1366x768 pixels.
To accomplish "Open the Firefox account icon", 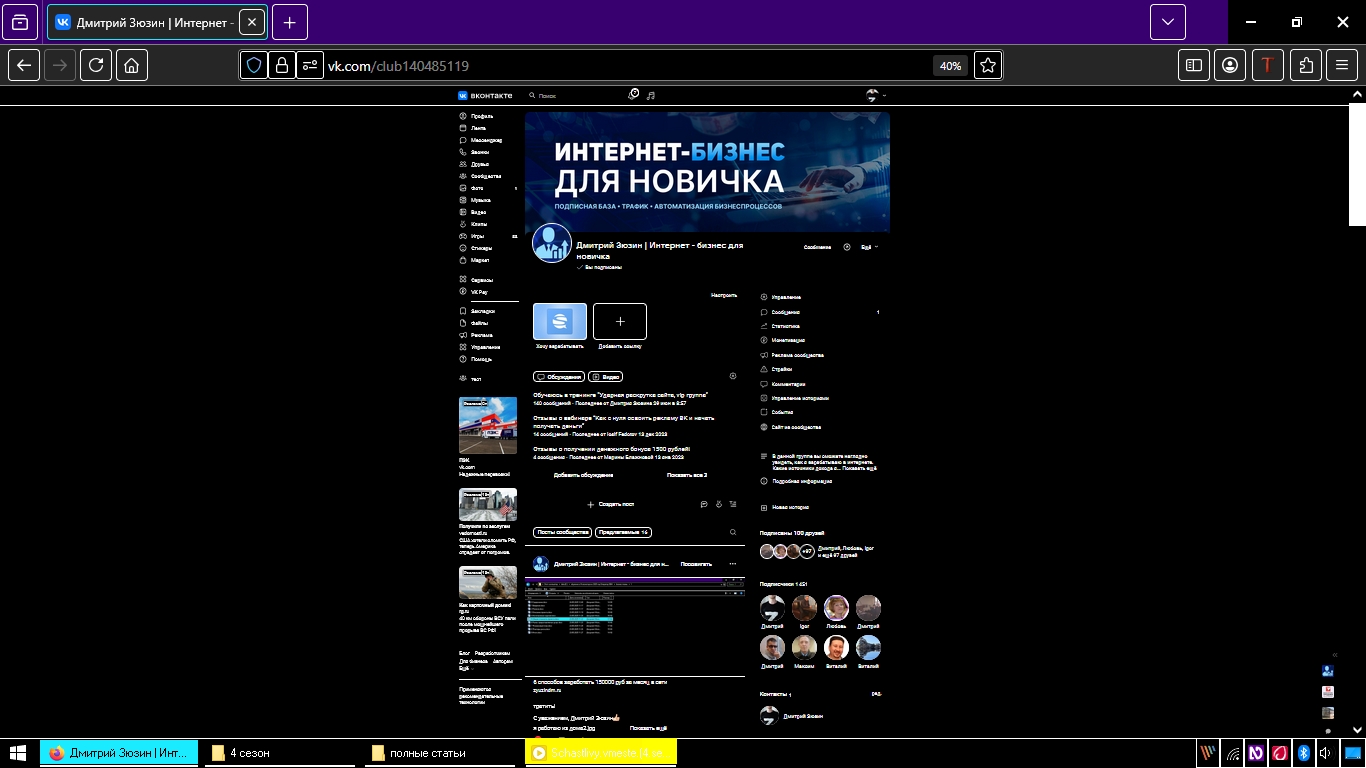I will (x=1230, y=65).
